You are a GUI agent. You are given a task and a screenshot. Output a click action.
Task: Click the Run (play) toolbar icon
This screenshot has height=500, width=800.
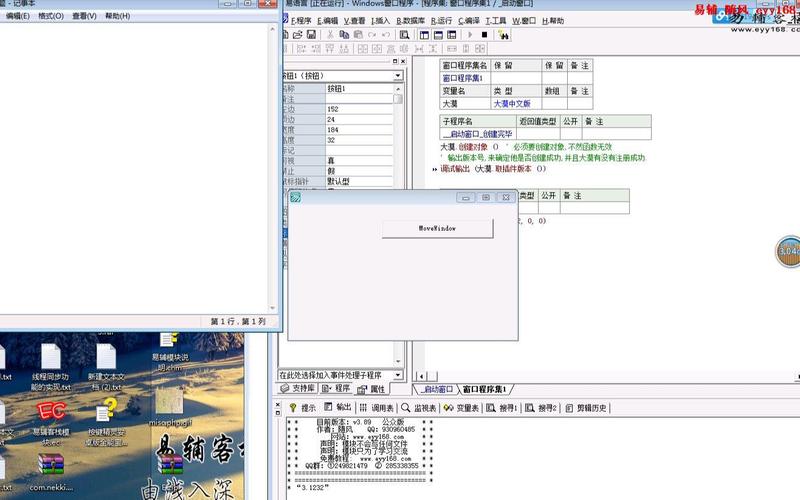click(470, 35)
